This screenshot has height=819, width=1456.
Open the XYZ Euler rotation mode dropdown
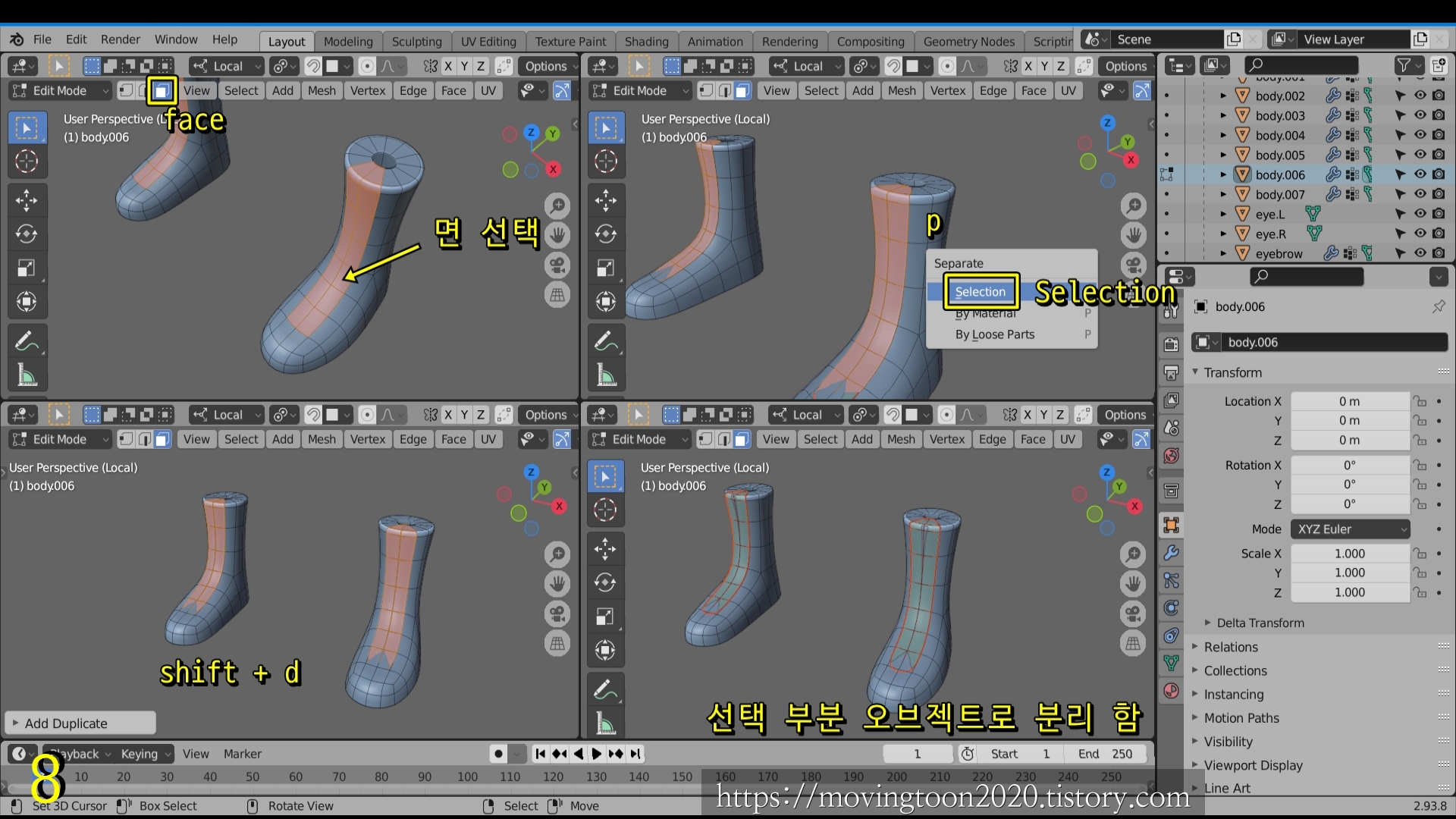point(1351,529)
